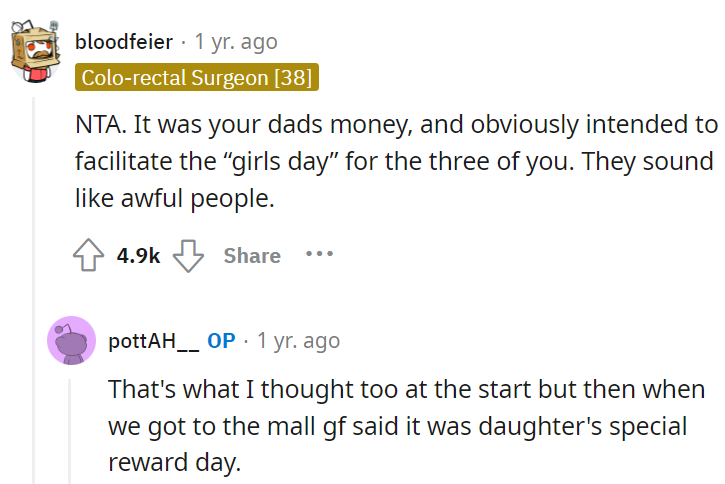Click 'like awful people.' comment line
Viewport: 725px width, 484px height.
[175, 198]
